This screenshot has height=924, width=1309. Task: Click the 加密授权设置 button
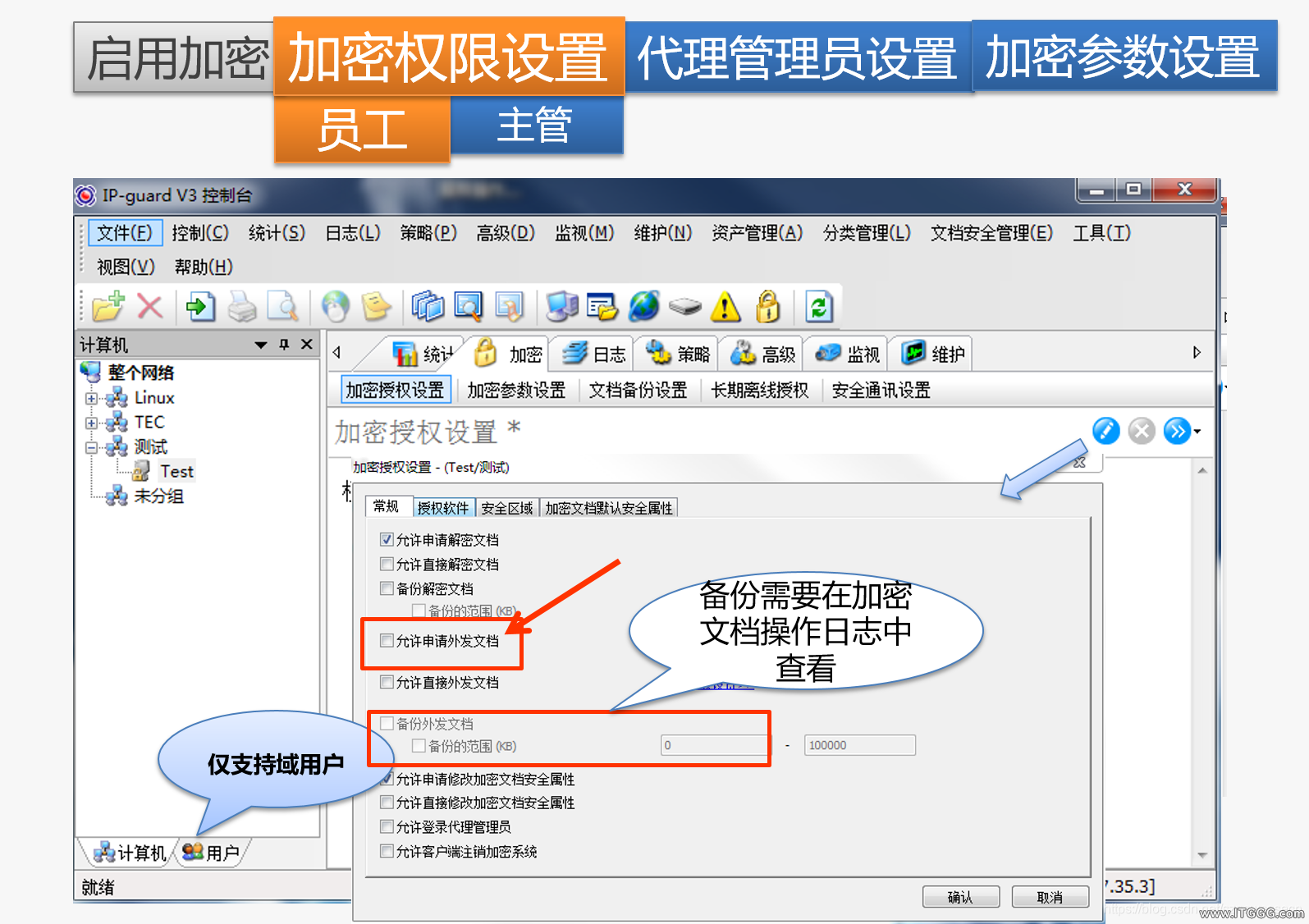tap(396, 391)
